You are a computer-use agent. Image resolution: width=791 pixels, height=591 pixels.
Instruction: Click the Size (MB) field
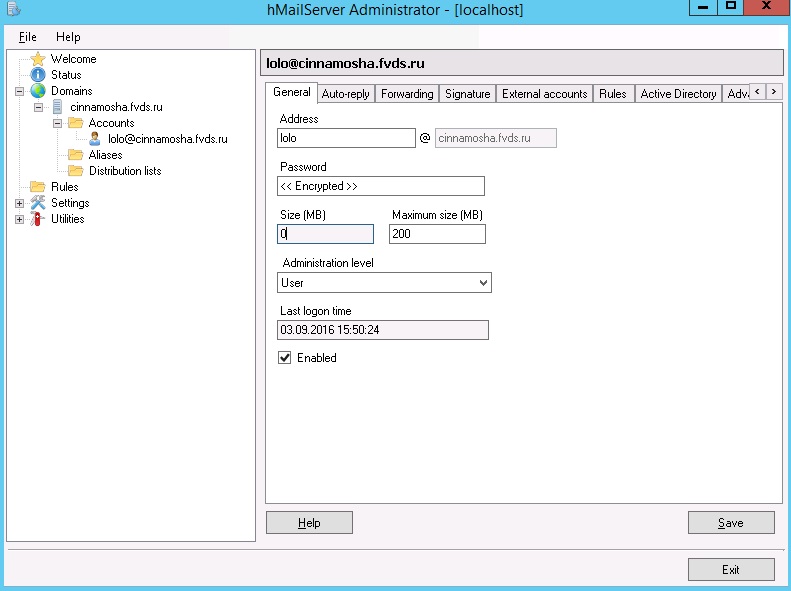click(325, 234)
